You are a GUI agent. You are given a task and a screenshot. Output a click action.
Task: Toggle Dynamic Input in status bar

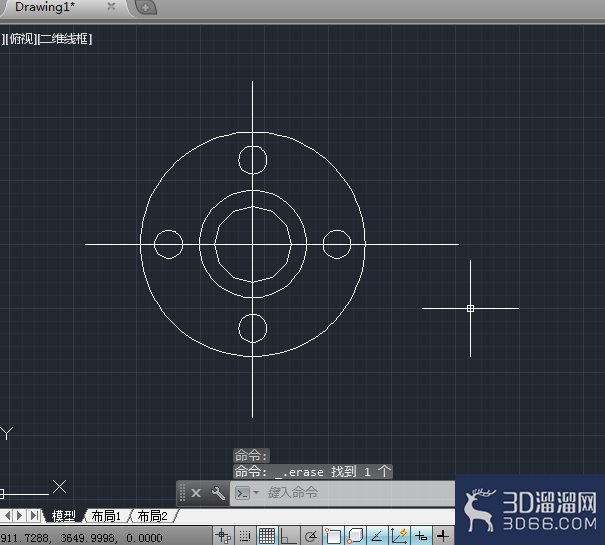(421, 536)
